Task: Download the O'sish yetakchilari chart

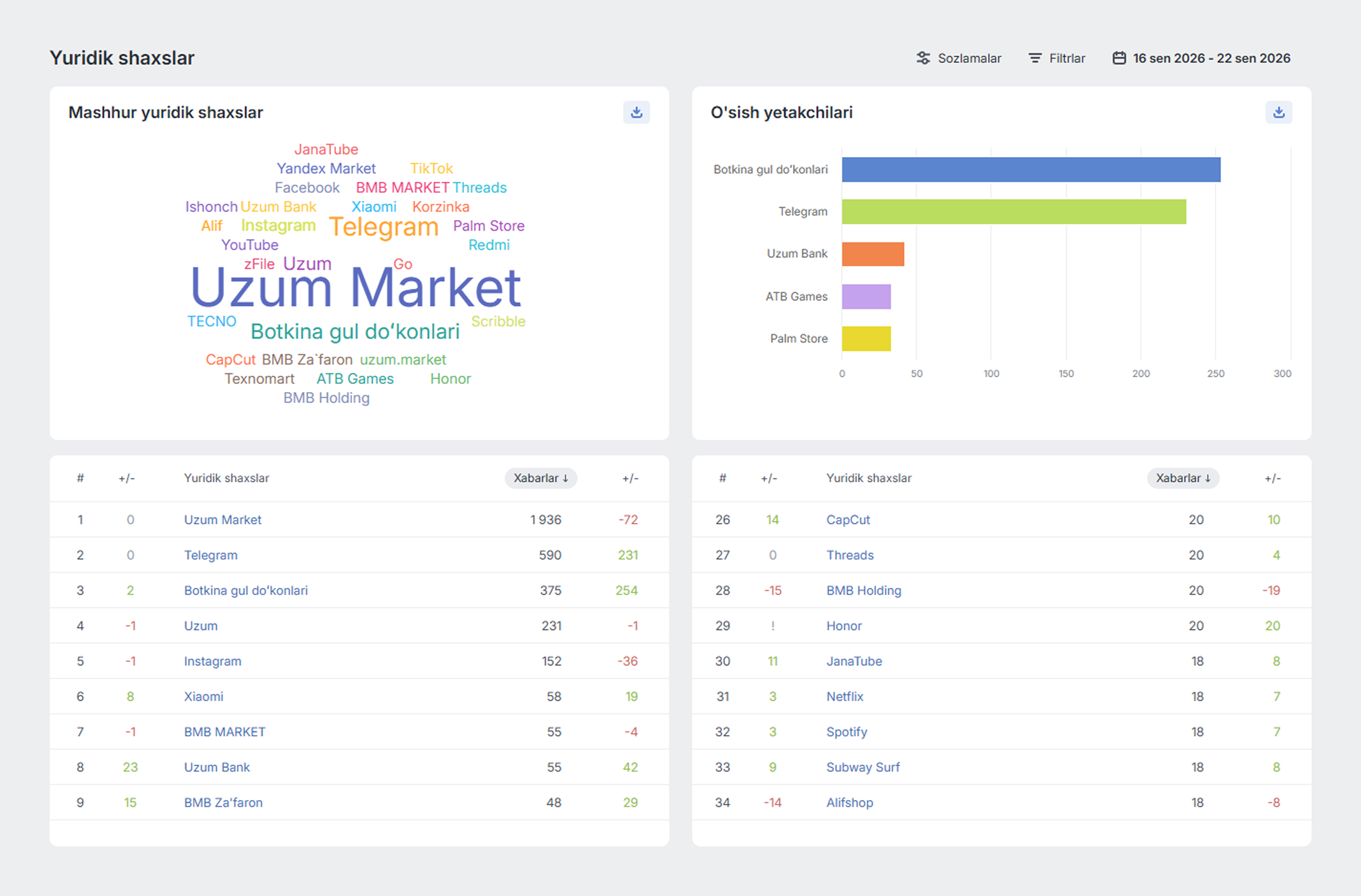Action: point(1279,113)
